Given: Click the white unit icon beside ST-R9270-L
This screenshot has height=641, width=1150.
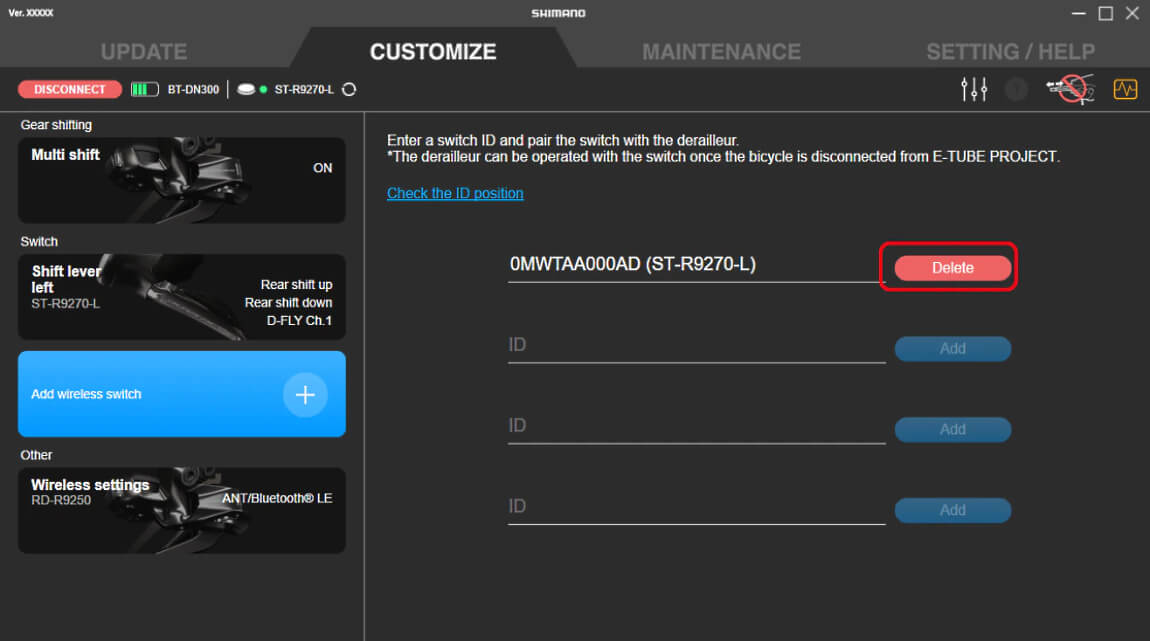Looking at the screenshot, I should click(x=245, y=89).
